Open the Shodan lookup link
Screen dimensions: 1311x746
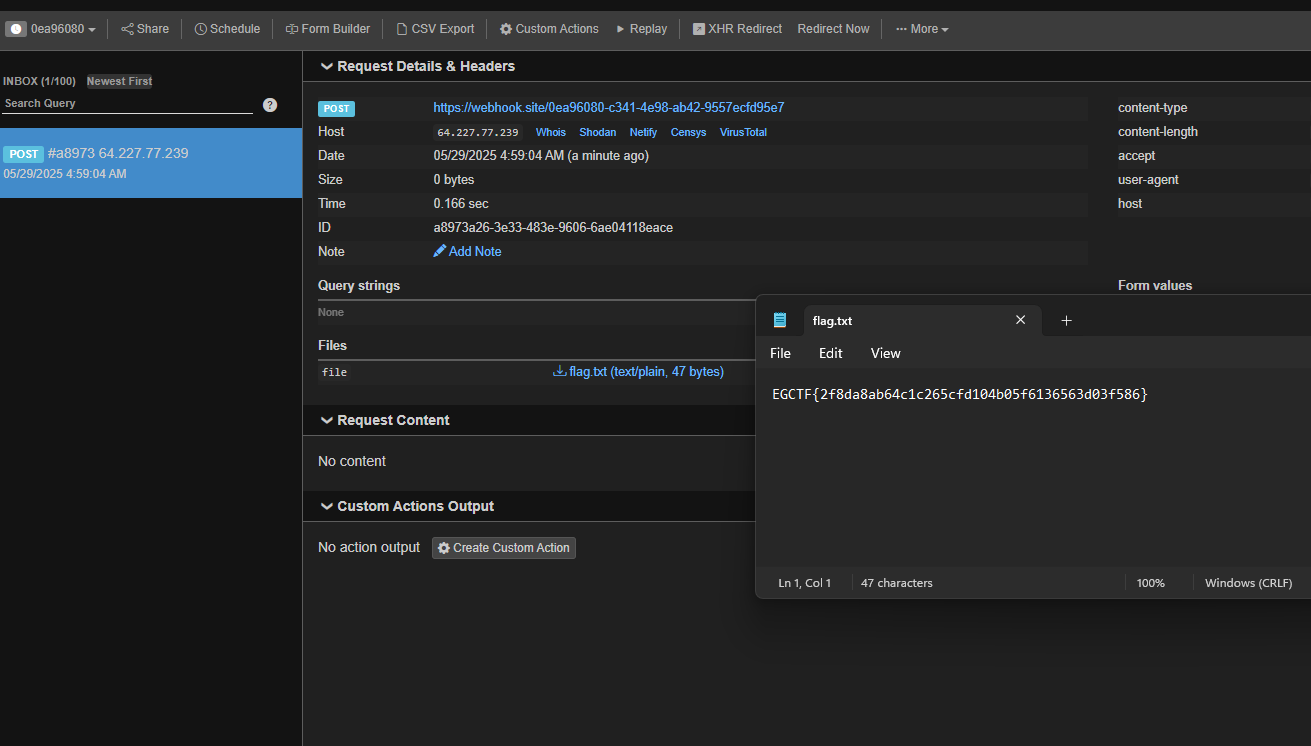pos(598,132)
